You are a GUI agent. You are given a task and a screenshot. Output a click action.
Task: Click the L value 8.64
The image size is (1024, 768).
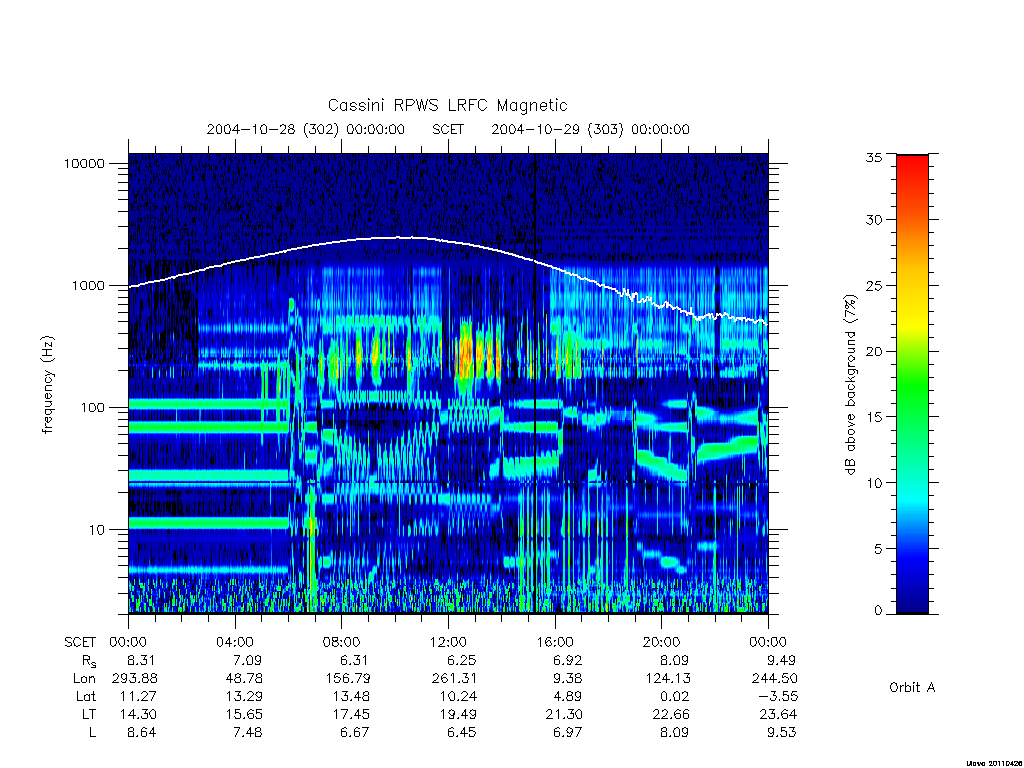[142, 733]
